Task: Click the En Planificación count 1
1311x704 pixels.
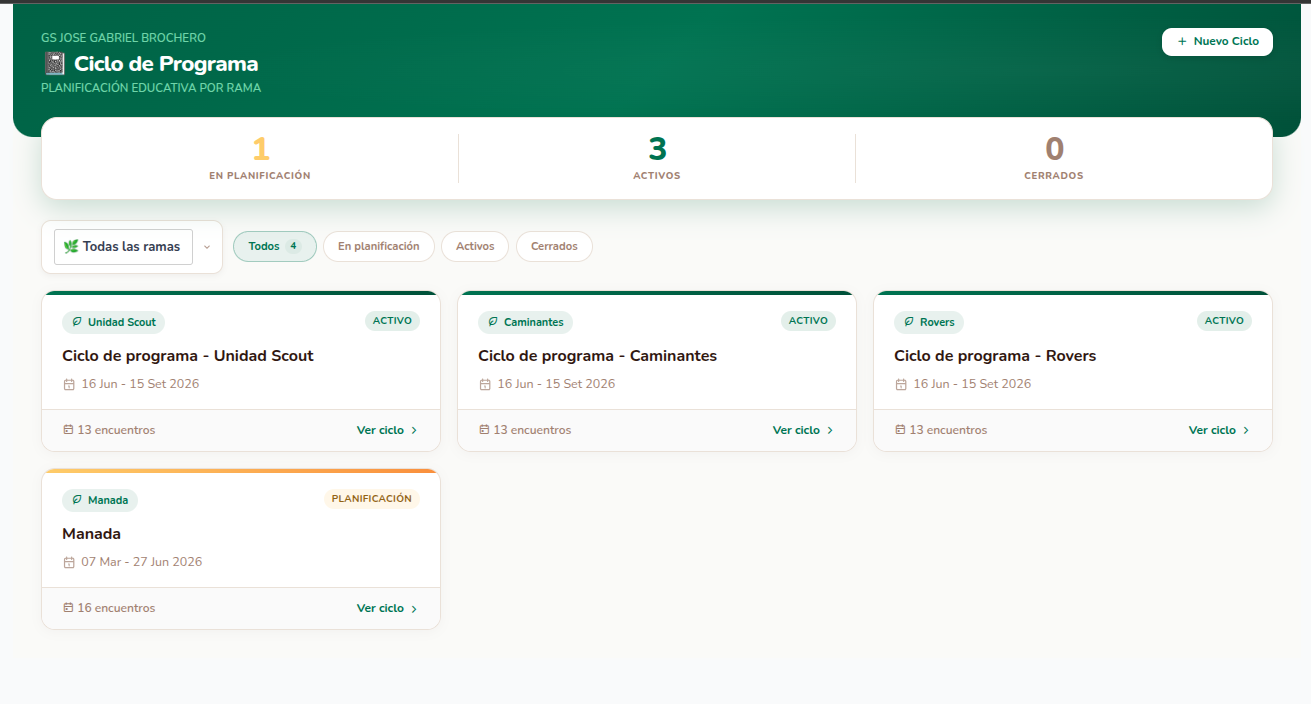Action: [x=260, y=149]
